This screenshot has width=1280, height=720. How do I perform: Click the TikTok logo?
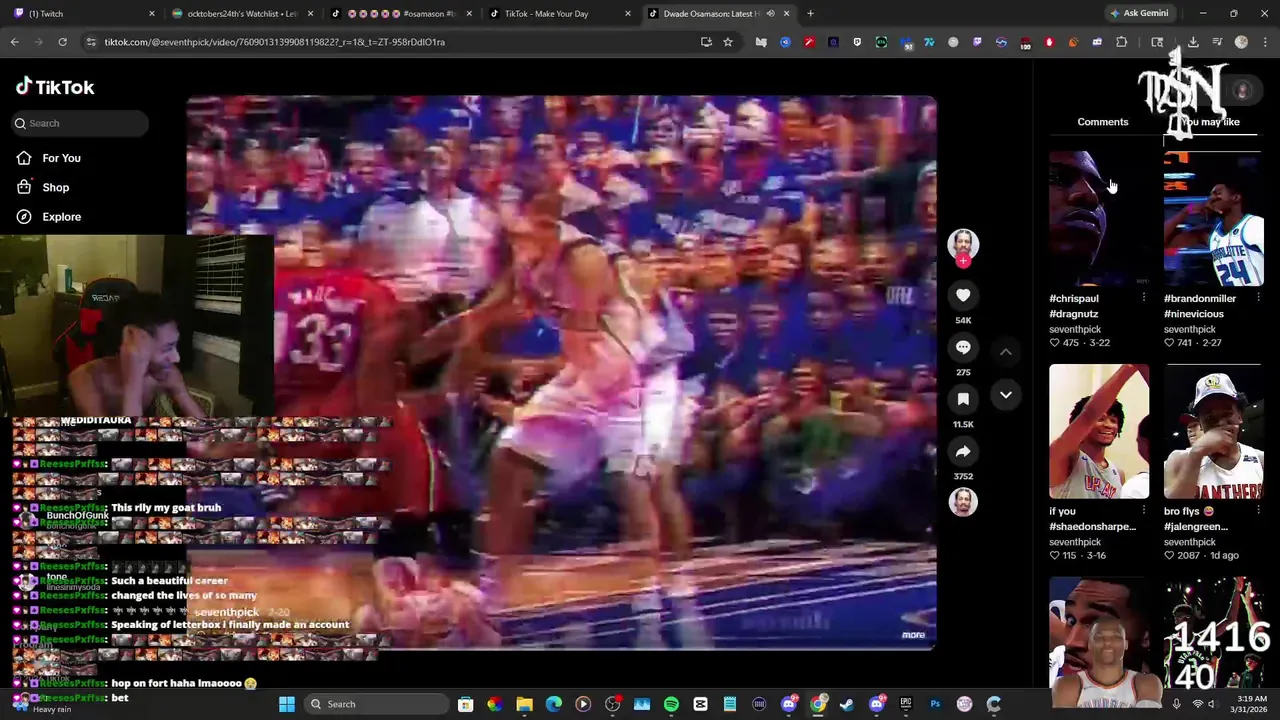coord(55,87)
